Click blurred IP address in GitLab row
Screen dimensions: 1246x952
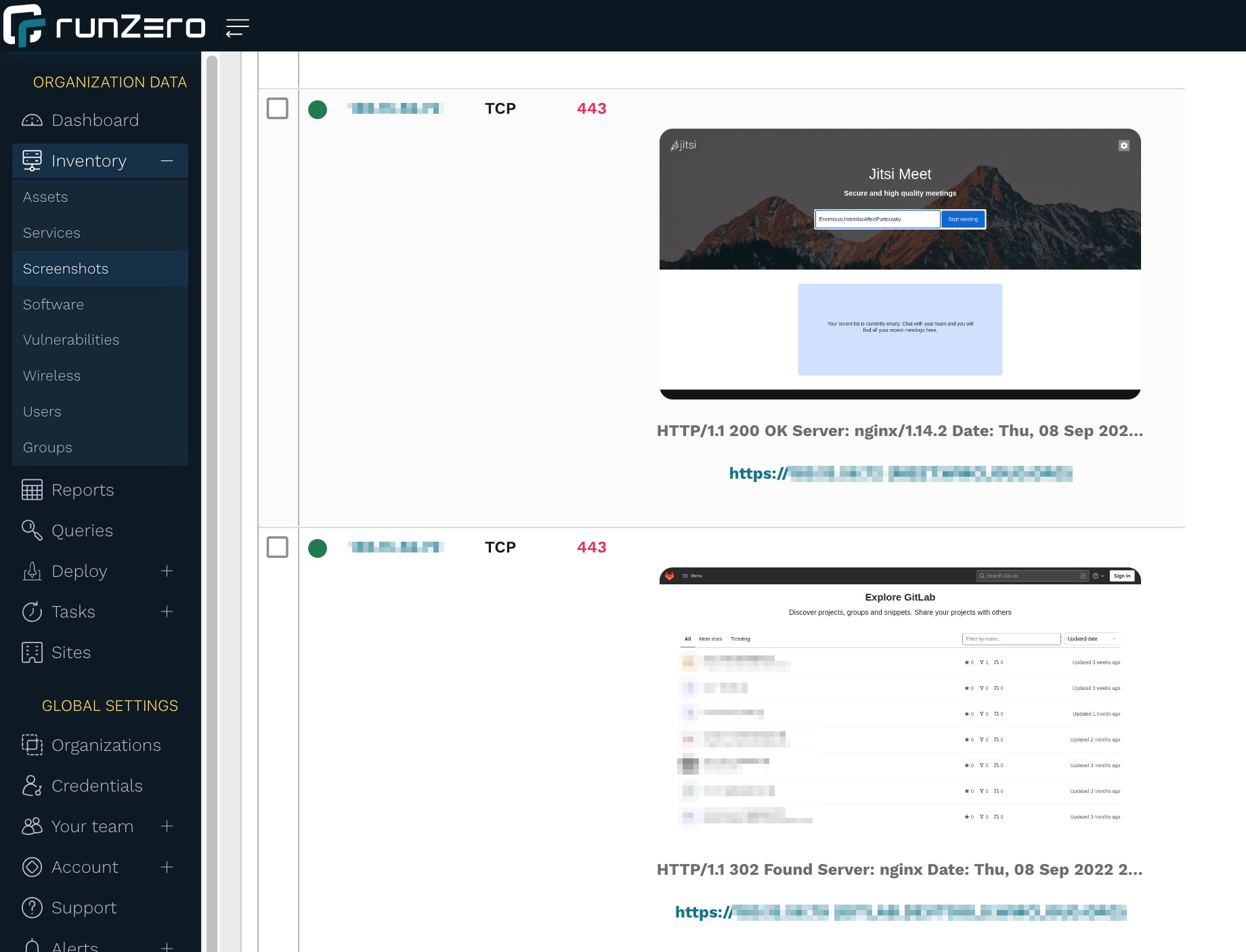(395, 547)
